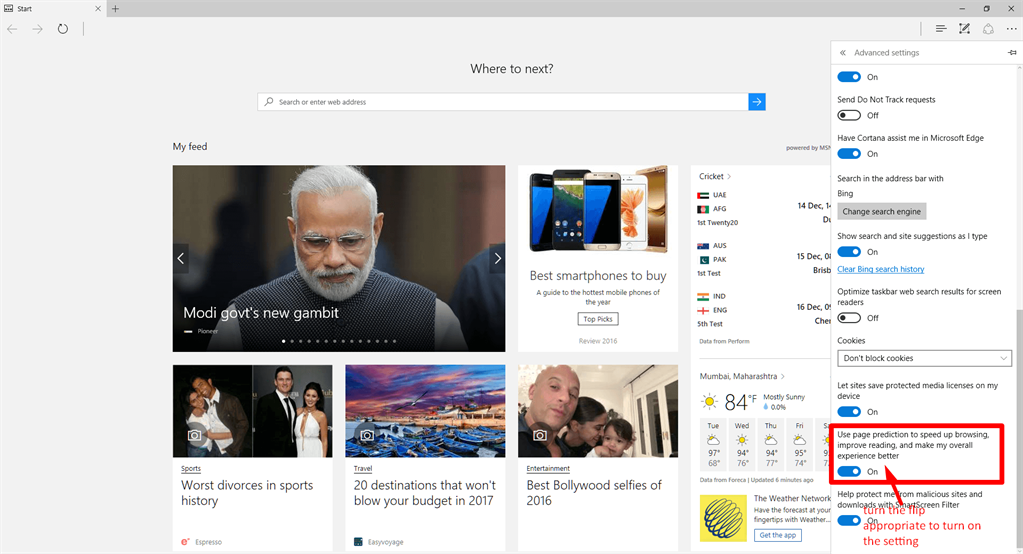
Task: Click the Tue weather forecast
Action: click(x=714, y=444)
